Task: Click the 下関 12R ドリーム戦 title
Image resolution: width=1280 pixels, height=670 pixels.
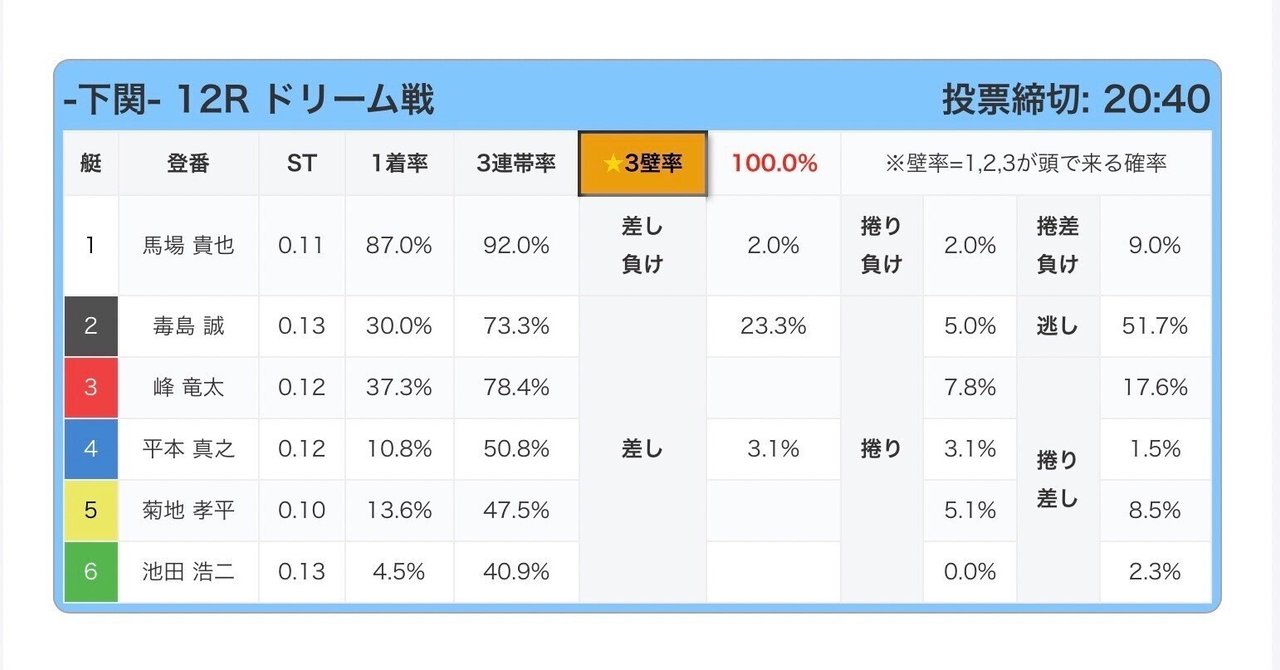Action: tap(248, 100)
